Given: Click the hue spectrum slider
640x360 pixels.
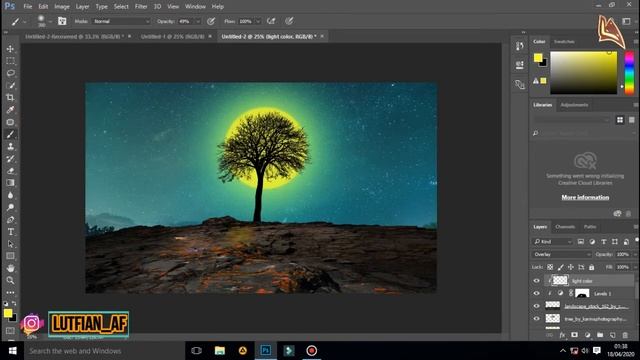Looking at the screenshot, I should [x=629, y=73].
